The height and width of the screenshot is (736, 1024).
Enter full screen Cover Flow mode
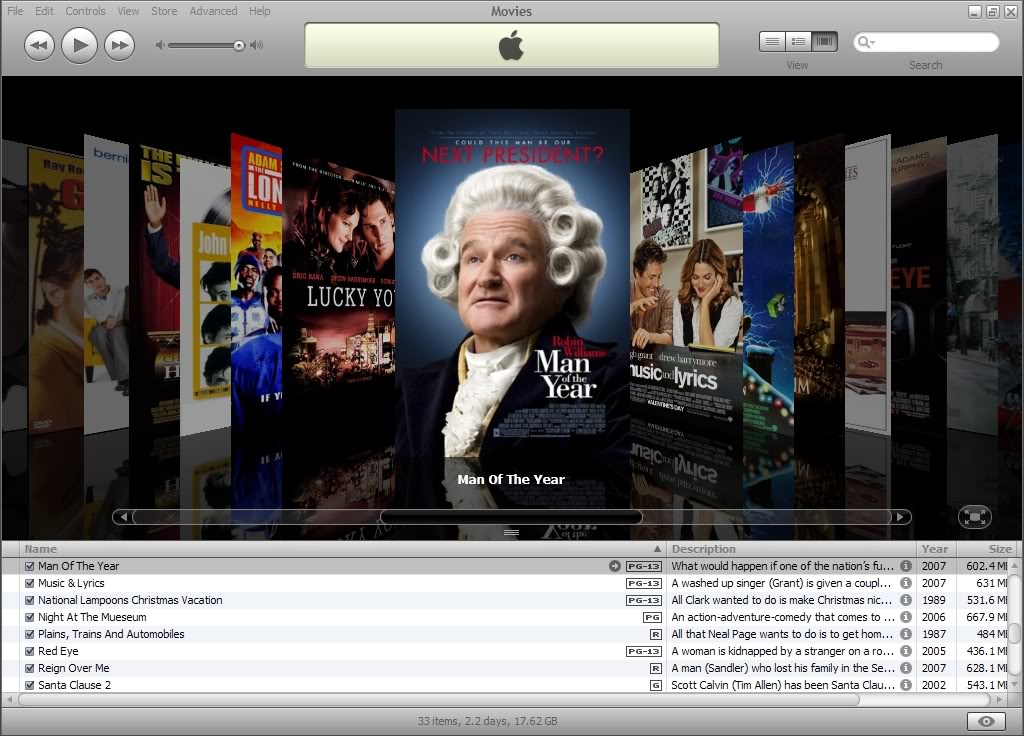974,517
